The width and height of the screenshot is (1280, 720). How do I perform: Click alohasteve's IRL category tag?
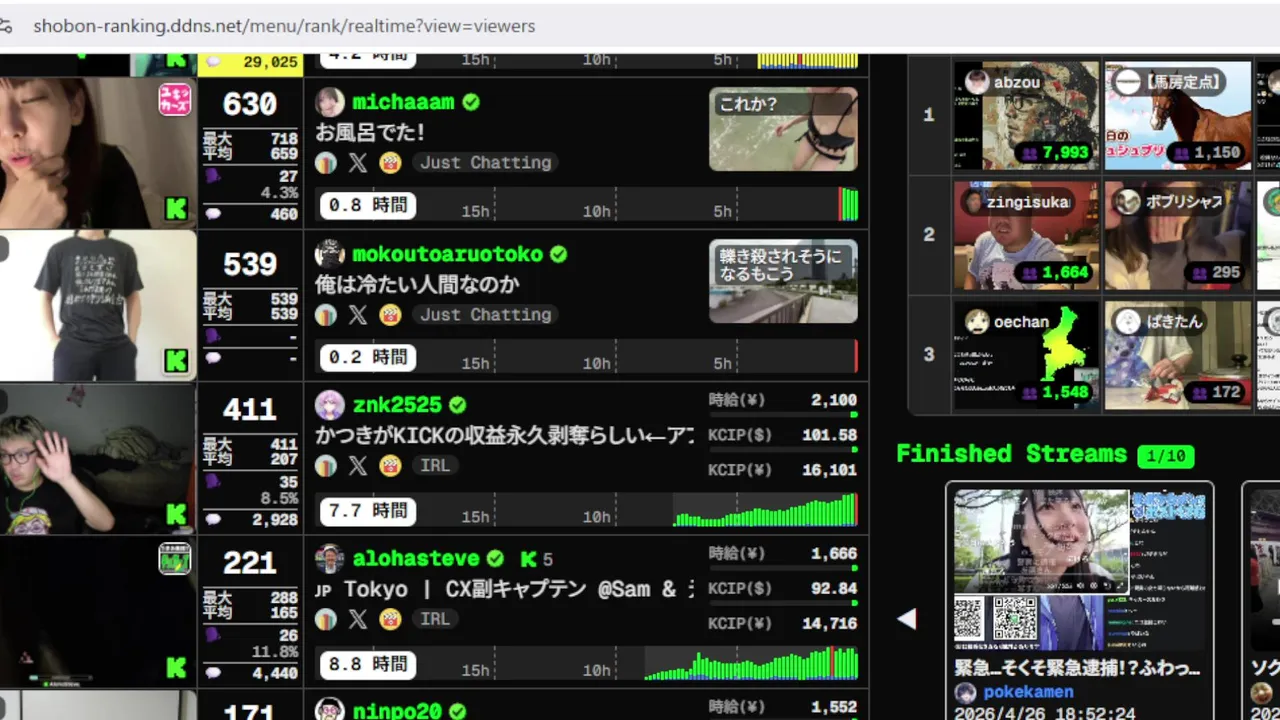click(x=435, y=619)
